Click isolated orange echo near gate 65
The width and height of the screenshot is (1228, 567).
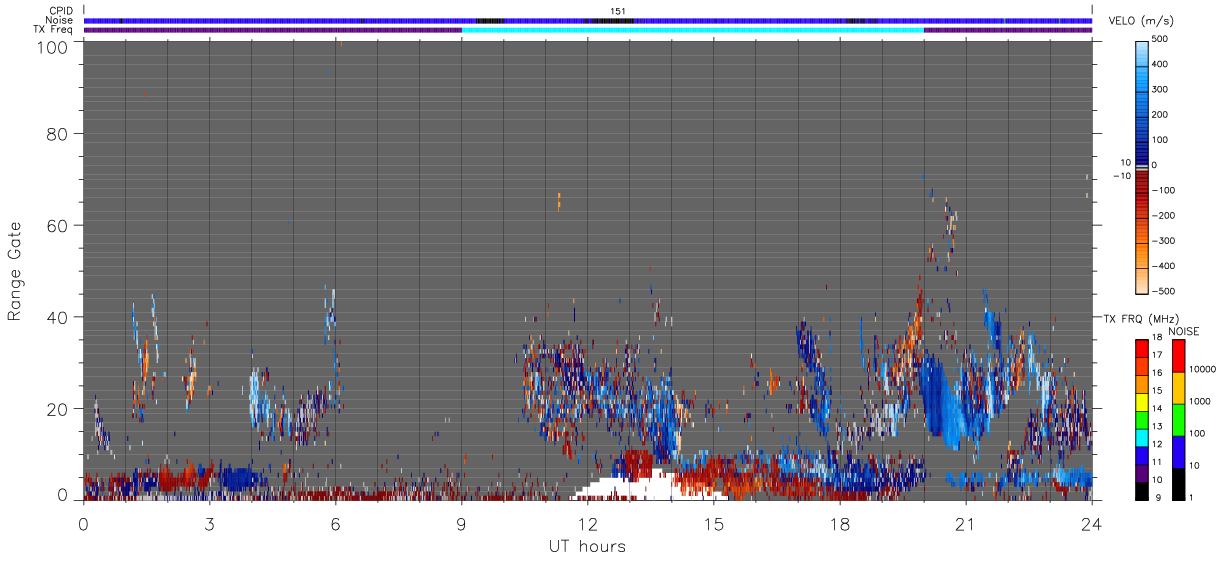coord(558,200)
